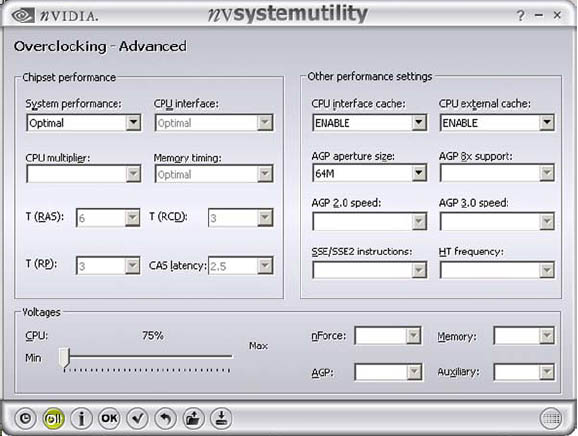Open the T (RCD) dropdown
Image resolution: width=578 pixels, height=436 pixels.
[241, 218]
